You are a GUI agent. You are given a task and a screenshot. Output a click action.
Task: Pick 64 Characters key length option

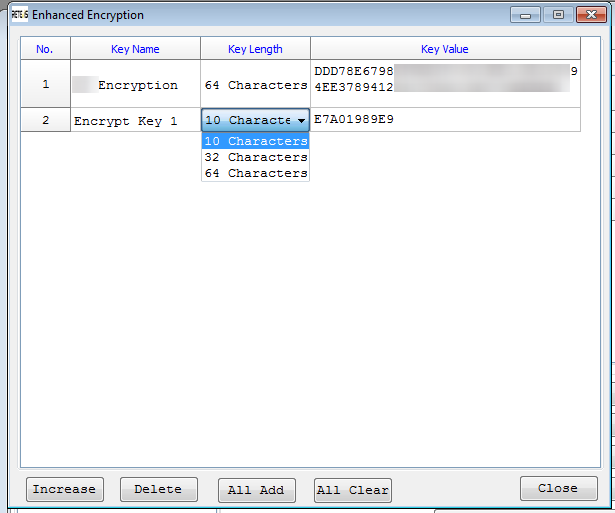tap(255, 173)
